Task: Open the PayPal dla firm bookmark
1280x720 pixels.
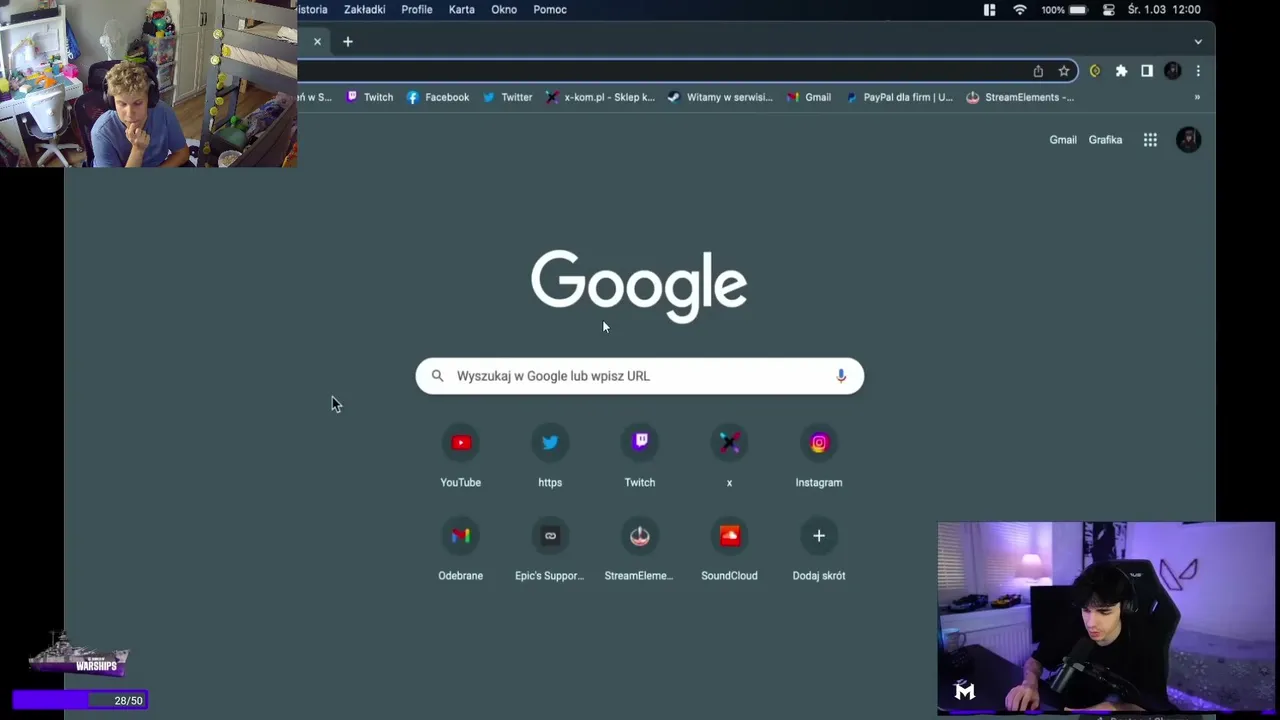Action: click(899, 97)
